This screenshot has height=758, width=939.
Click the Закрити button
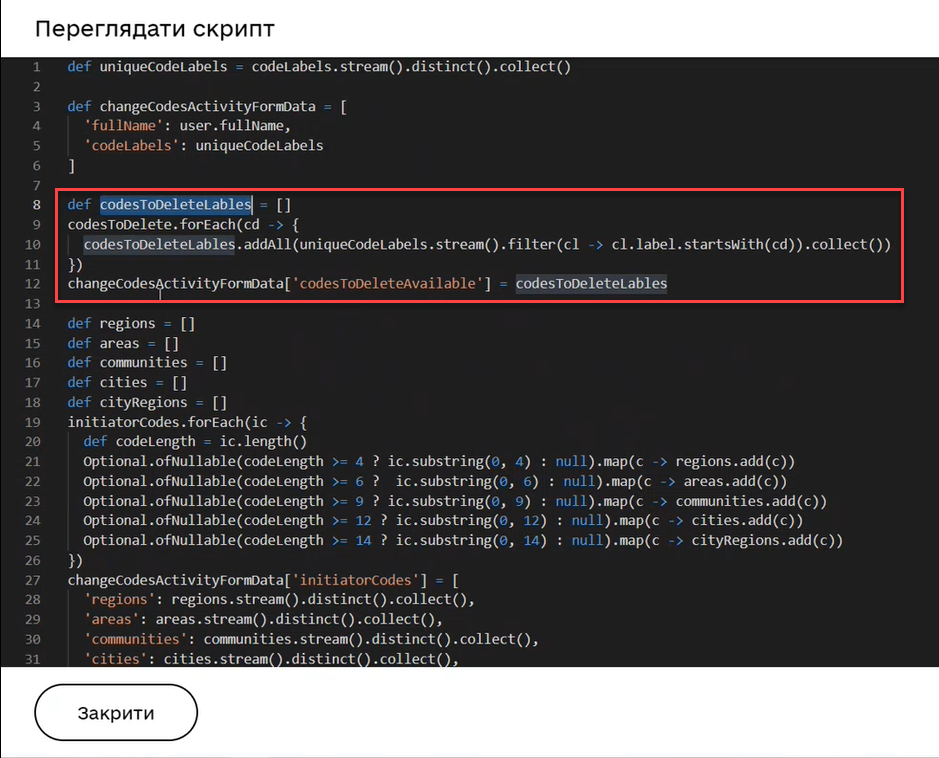tap(116, 713)
